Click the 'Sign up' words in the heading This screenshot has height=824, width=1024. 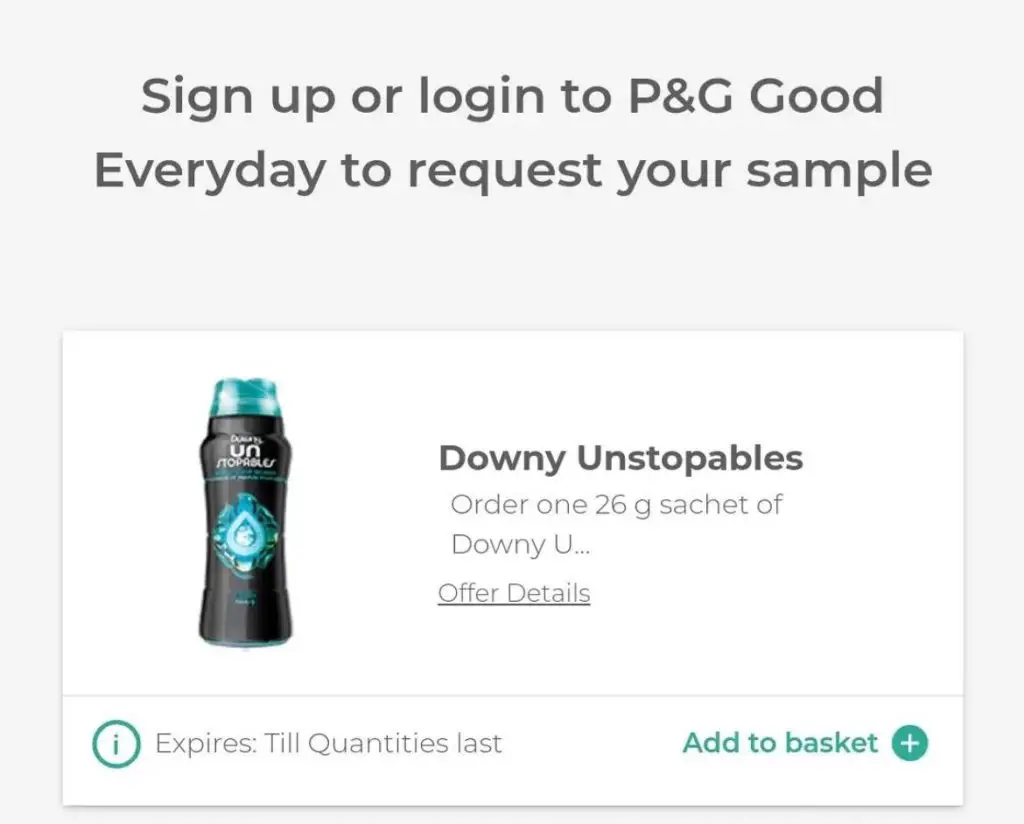(238, 97)
